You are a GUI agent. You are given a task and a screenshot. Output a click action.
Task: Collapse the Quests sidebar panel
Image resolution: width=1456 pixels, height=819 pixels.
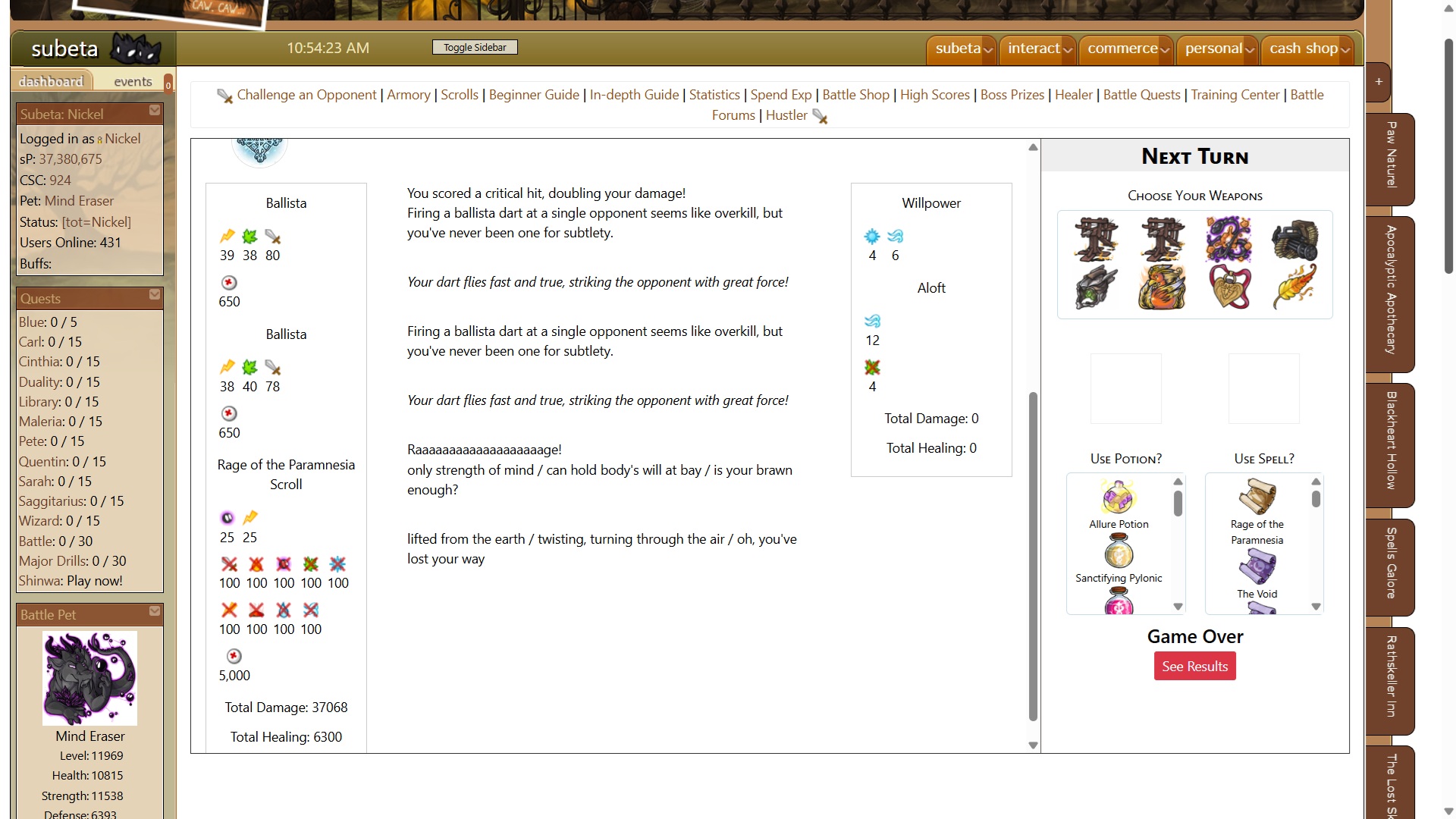pos(155,295)
